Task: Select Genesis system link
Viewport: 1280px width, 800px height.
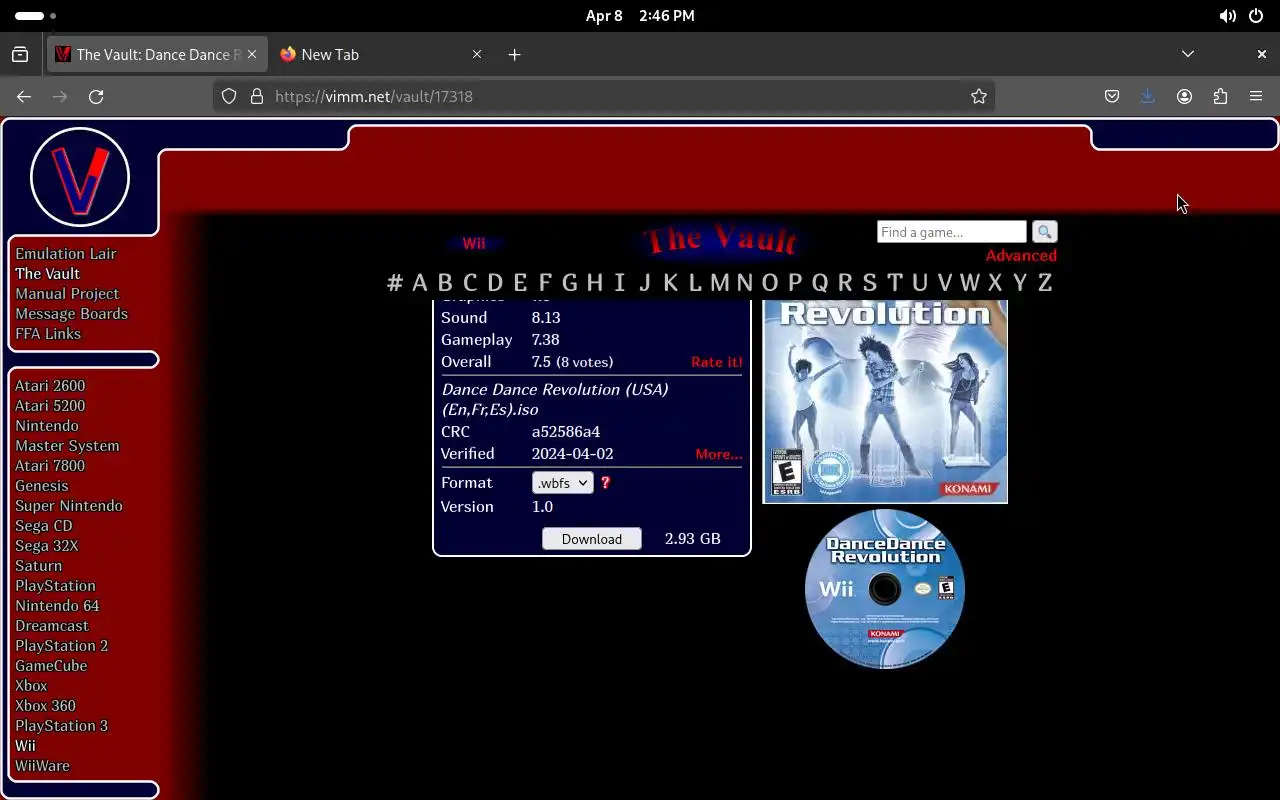Action: [42, 486]
